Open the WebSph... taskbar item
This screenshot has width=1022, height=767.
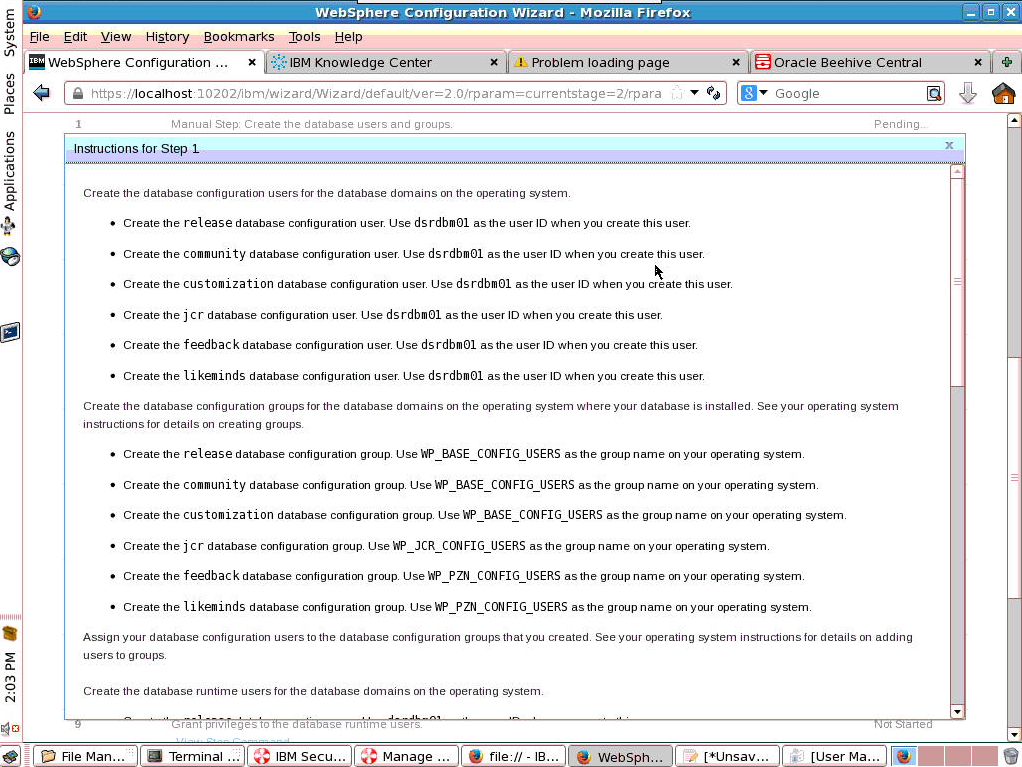(620, 756)
